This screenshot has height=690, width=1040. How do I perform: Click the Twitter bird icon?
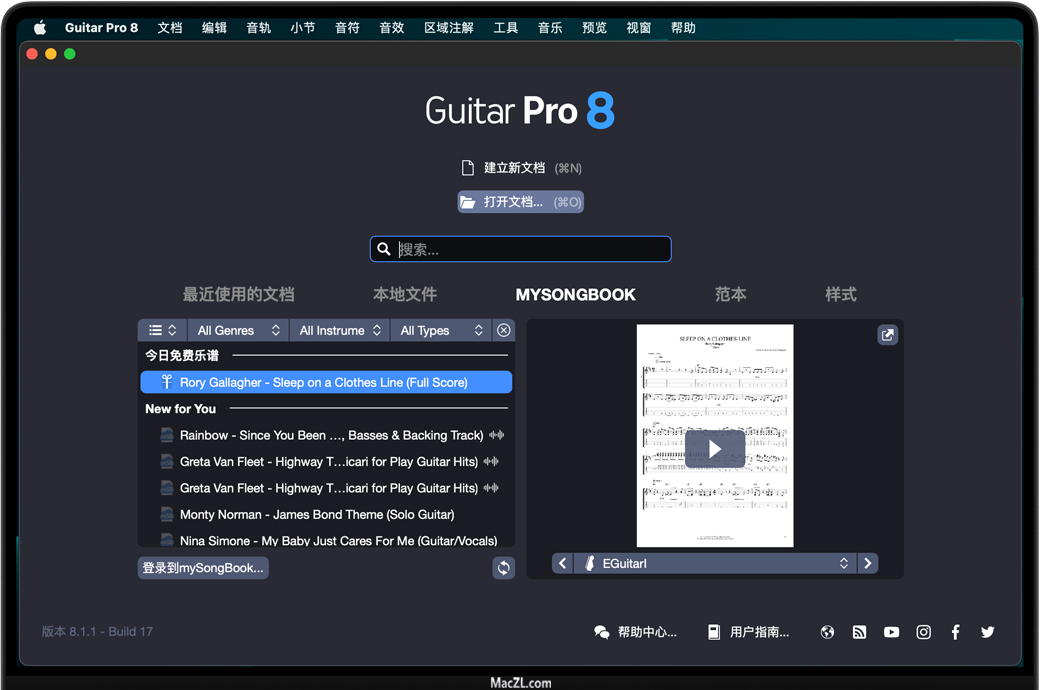[987, 632]
